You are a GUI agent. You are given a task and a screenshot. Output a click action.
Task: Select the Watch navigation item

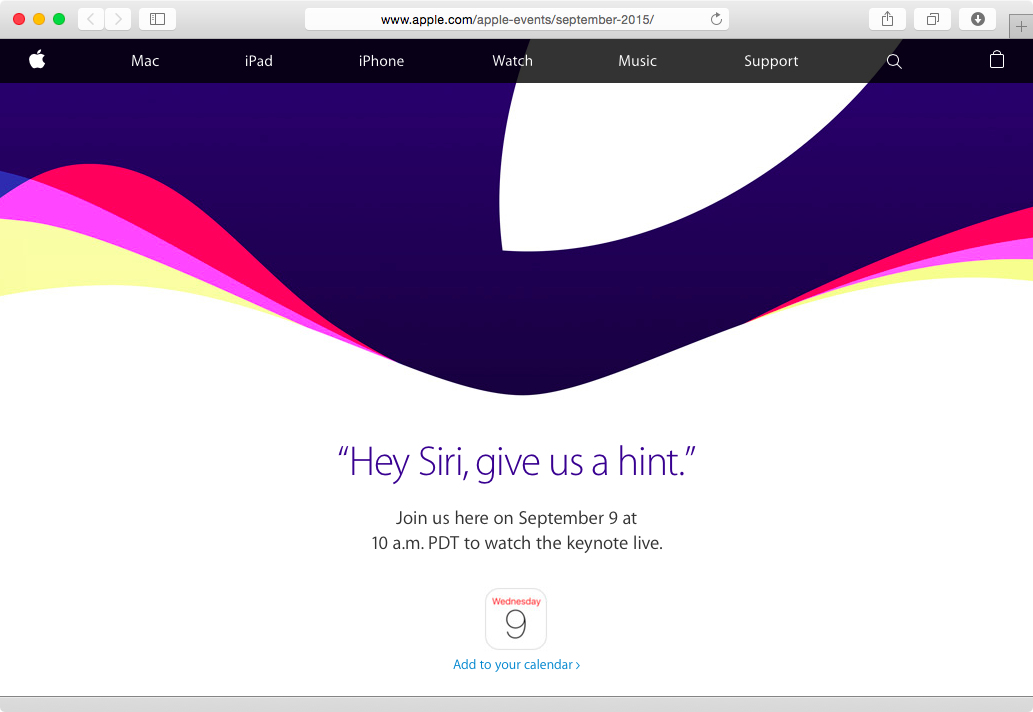[x=513, y=61]
